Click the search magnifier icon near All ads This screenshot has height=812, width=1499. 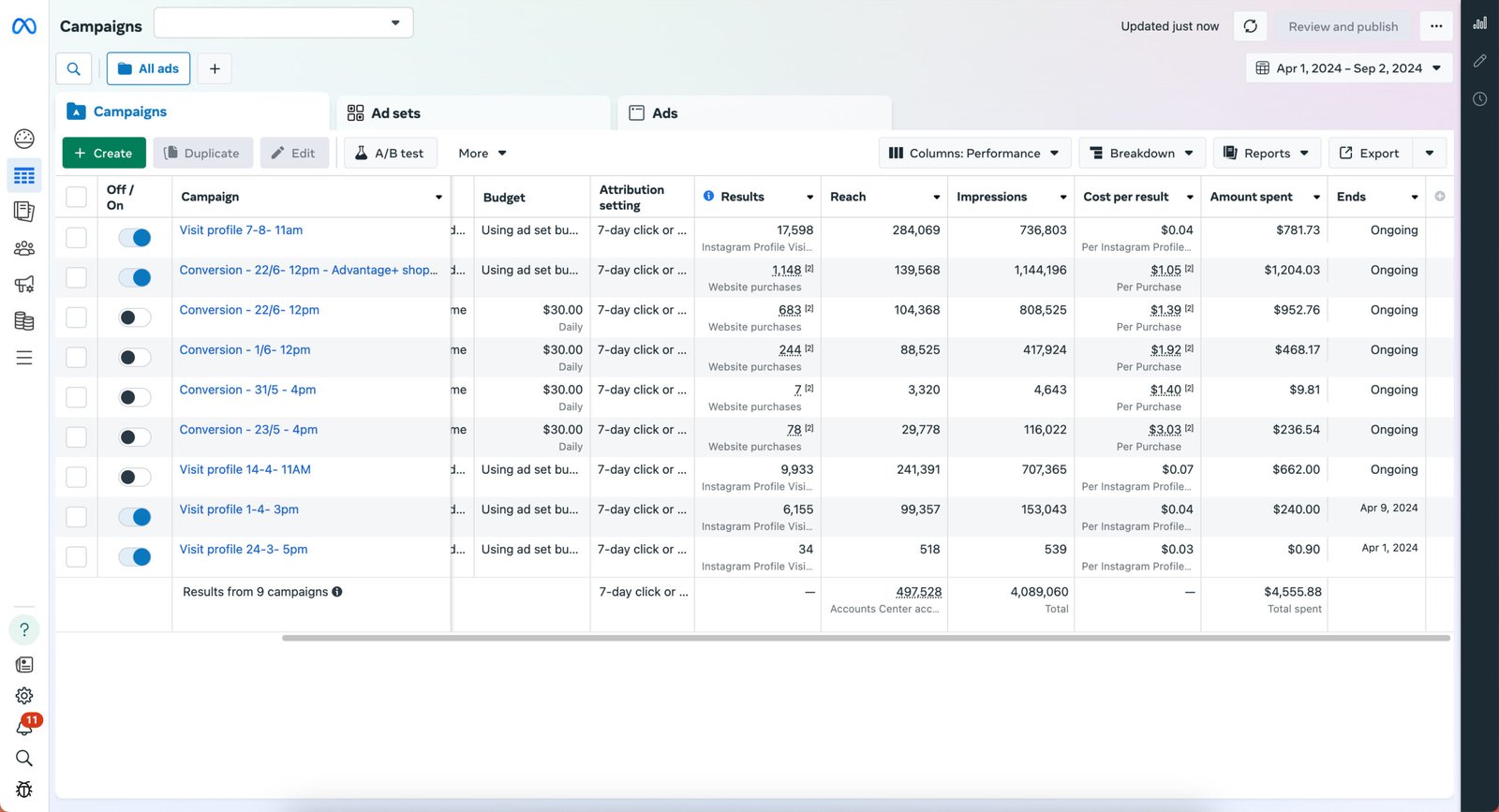click(x=74, y=68)
